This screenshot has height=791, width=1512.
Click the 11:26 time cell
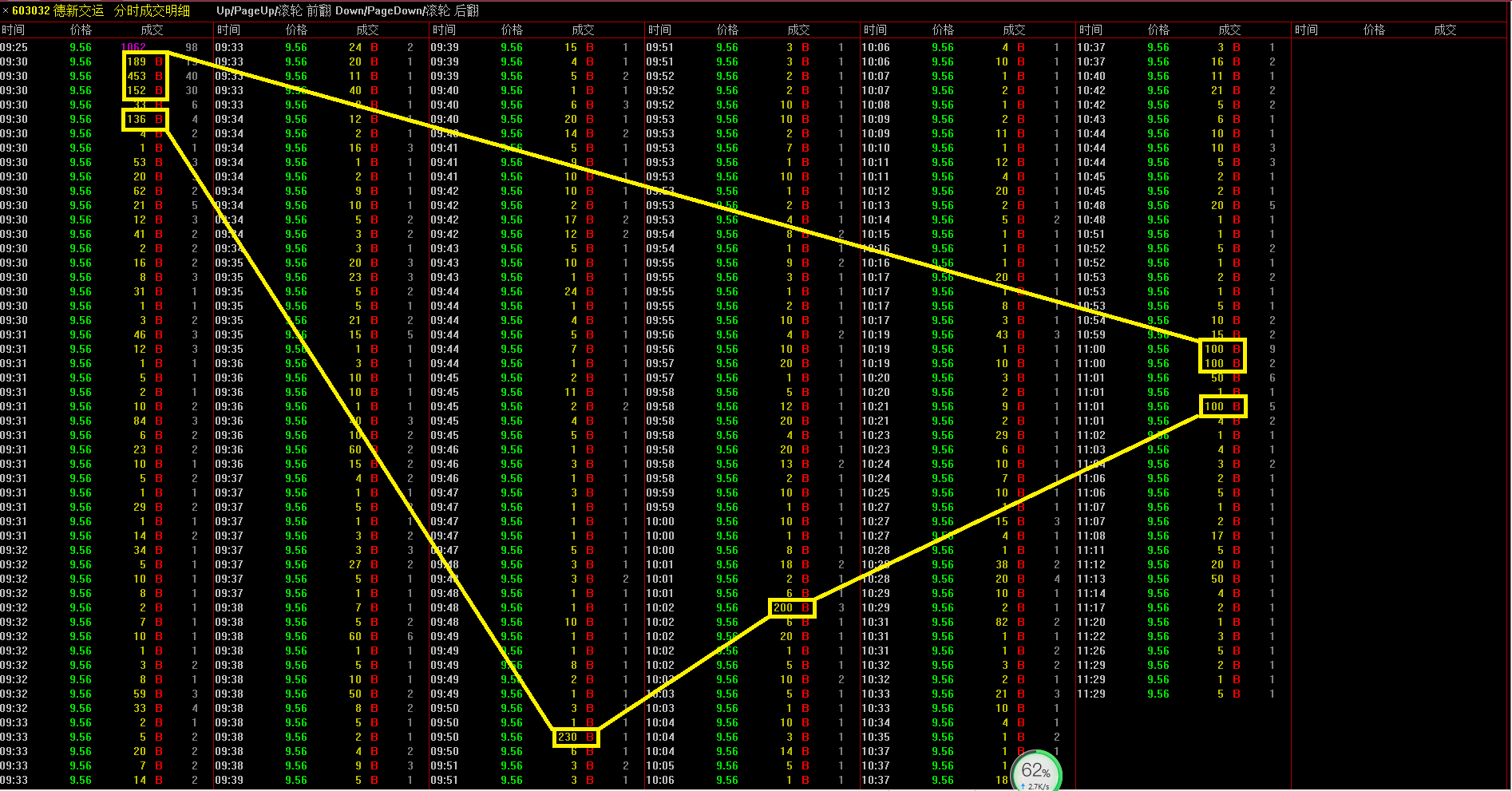coord(1091,651)
